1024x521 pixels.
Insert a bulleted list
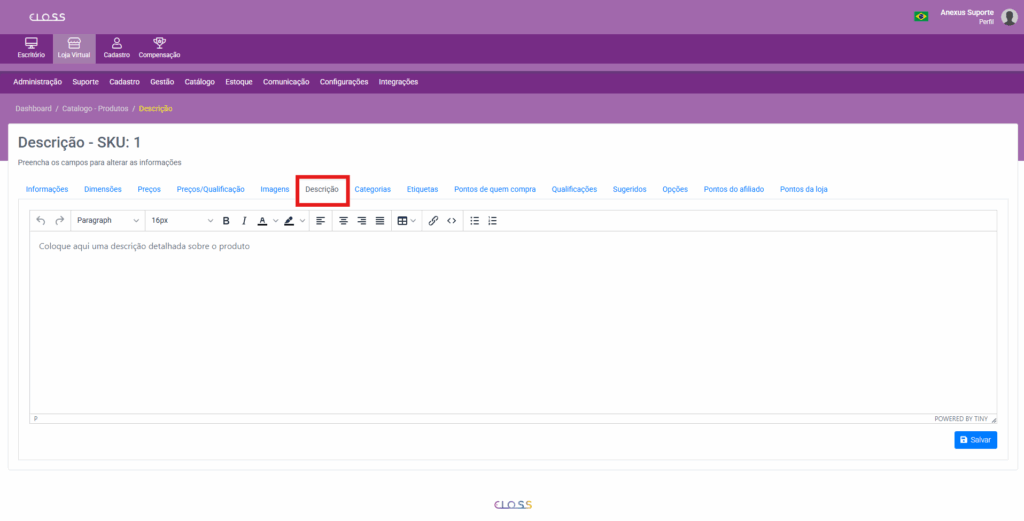tap(475, 220)
